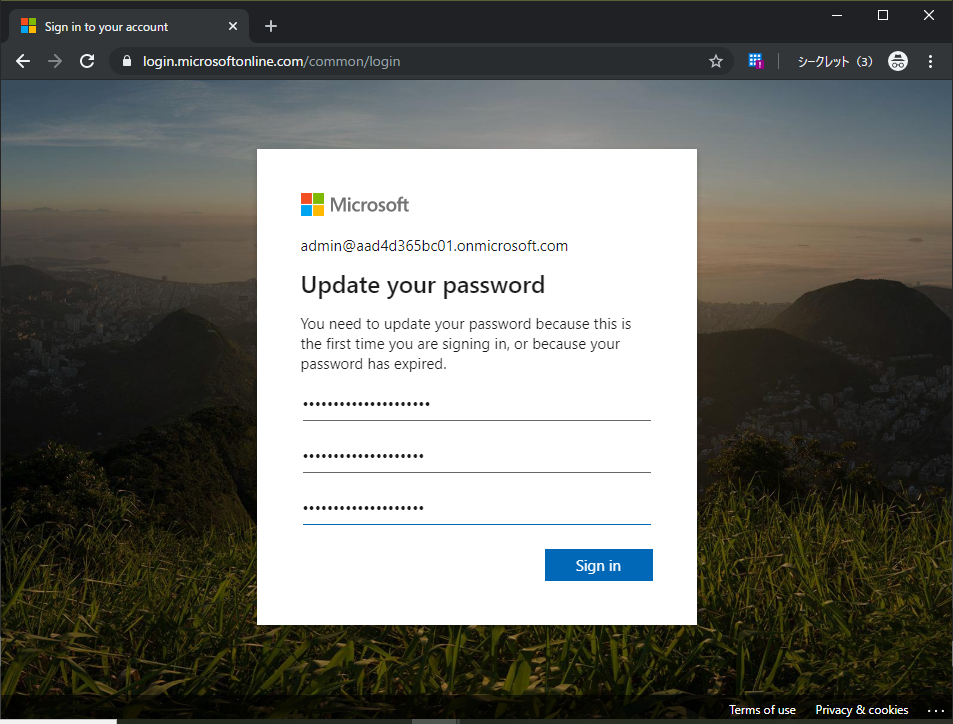The image size is (953, 724).
Task: Click the シークレット (3) incognito label
Action: (x=834, y=61)
